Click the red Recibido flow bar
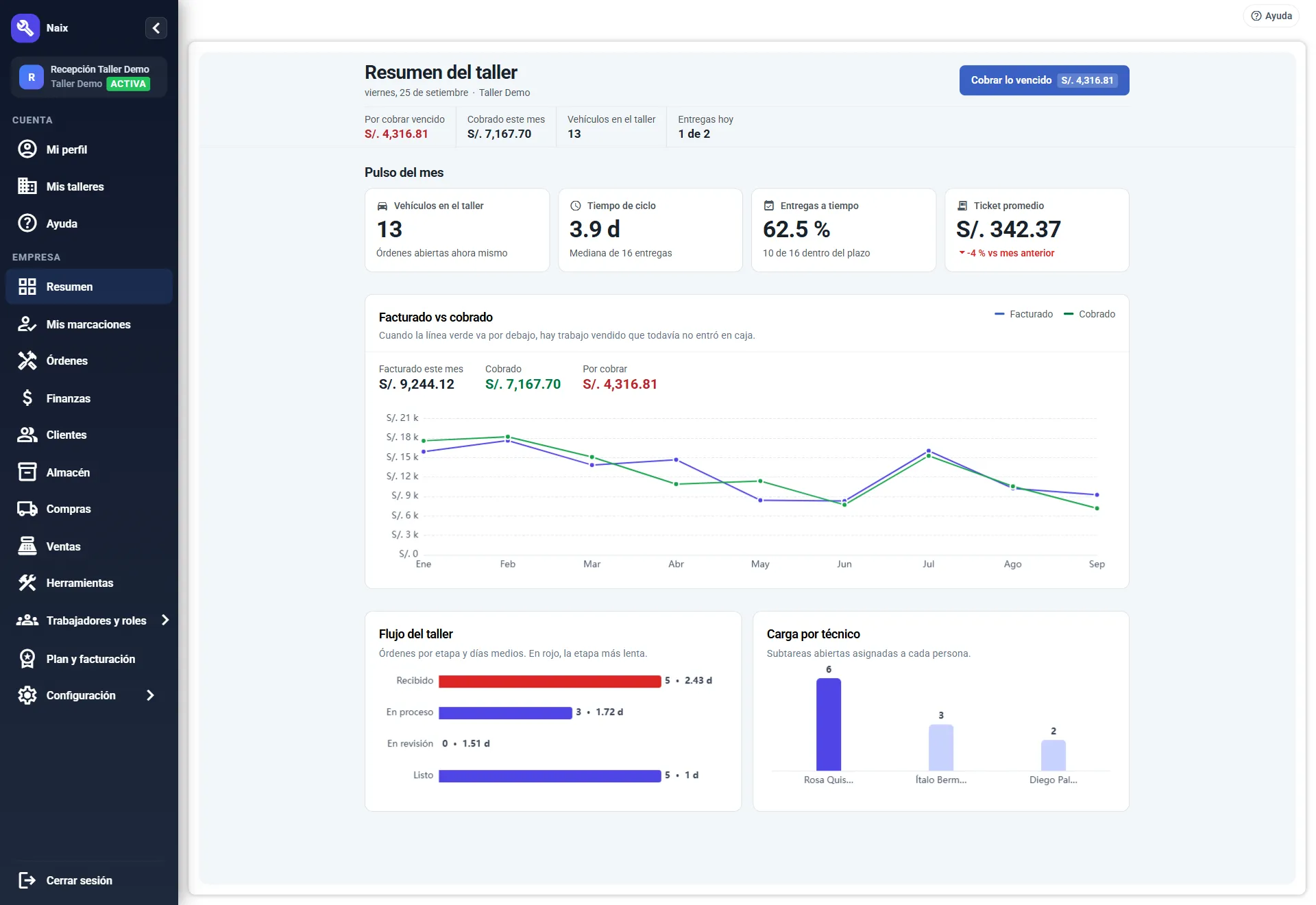1316x905 pixels. point(550,681)
